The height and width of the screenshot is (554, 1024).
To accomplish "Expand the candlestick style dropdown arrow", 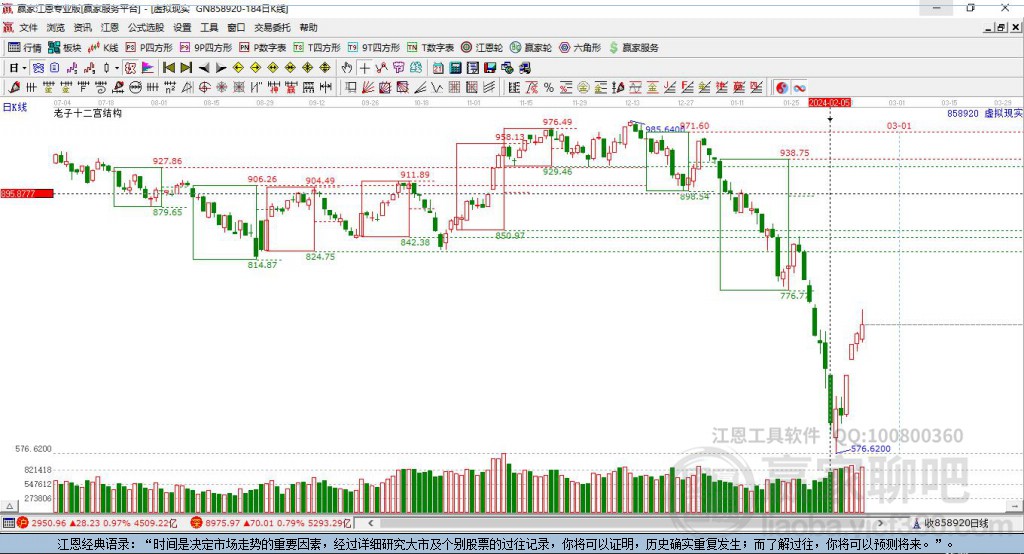I will coord(117,67).
